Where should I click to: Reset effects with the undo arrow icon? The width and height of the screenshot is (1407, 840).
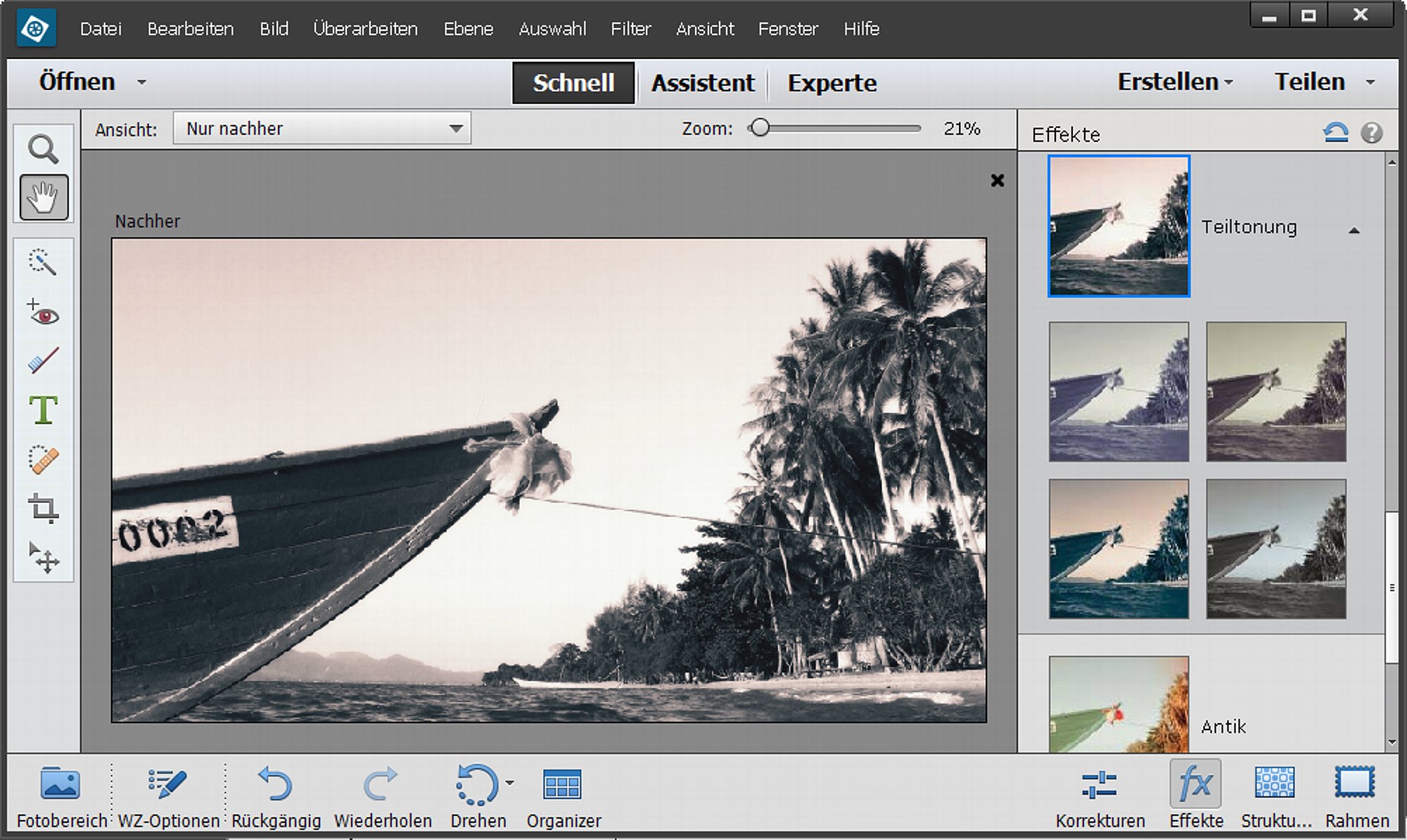point(1335,132)
